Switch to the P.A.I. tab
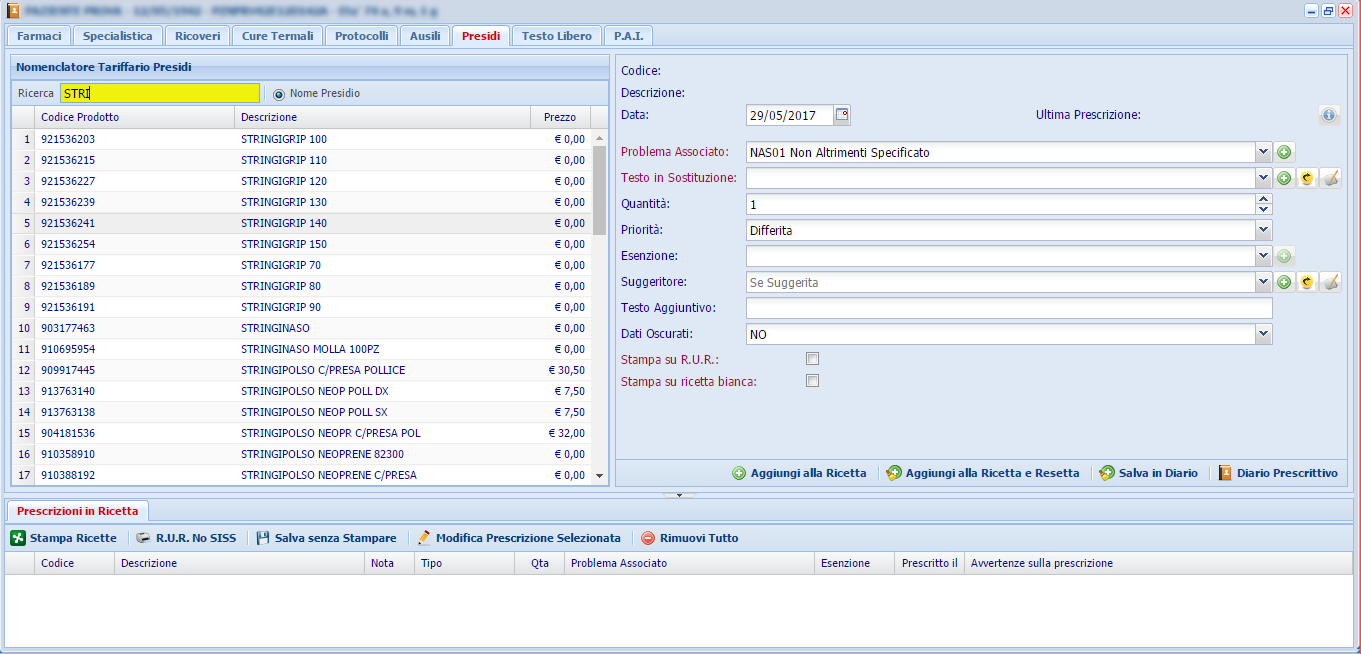This screenshot has width=1361, height=654. pyautogui.click(x=629, y=36)
